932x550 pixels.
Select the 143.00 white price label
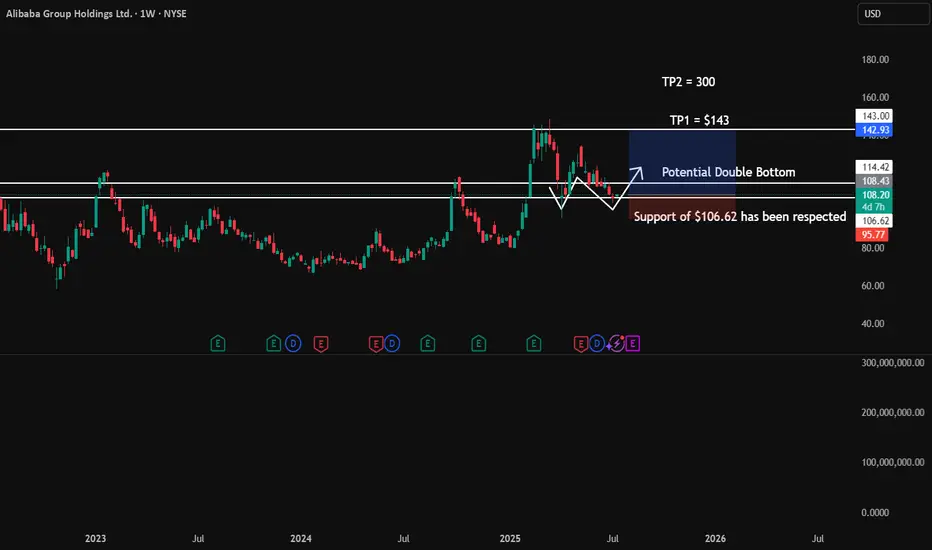(x=874, y=116)
